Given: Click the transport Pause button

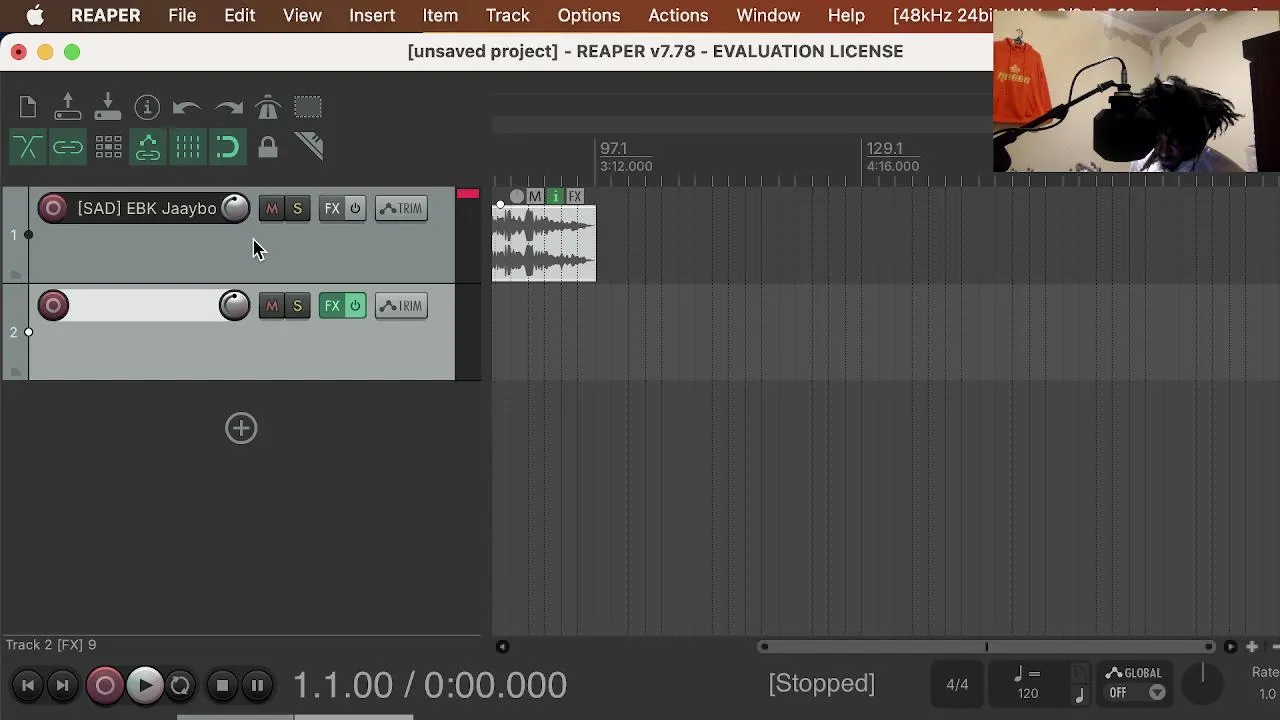Looking at the screenshot, I should [x=257, y=685].
